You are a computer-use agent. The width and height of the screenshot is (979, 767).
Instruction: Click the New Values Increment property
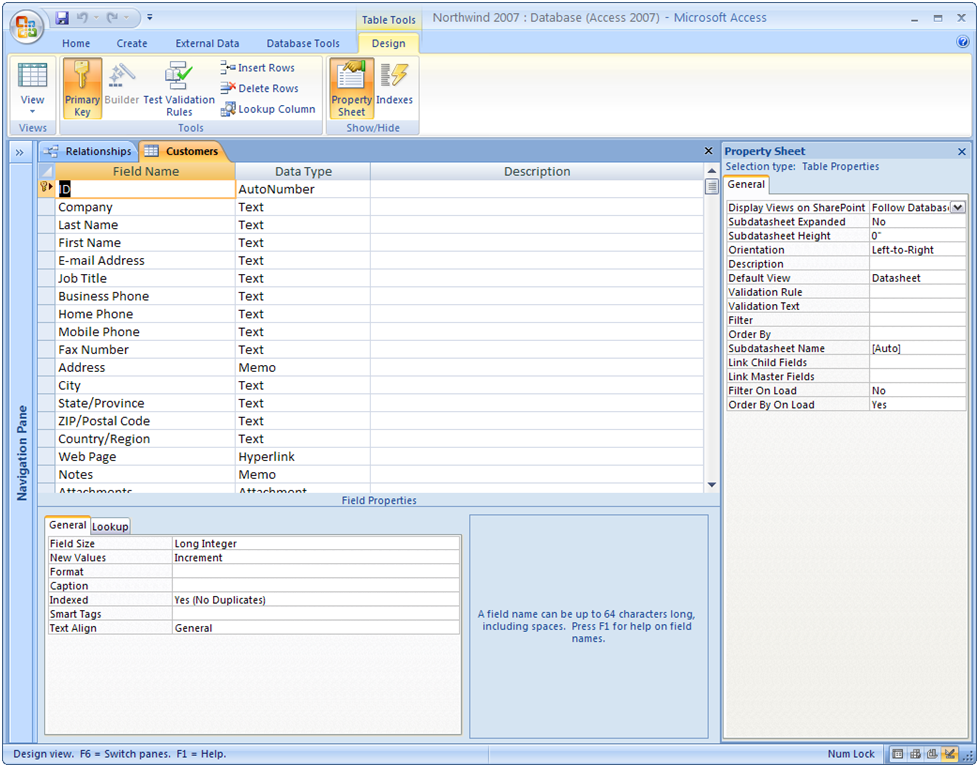[x=316, y=558]
